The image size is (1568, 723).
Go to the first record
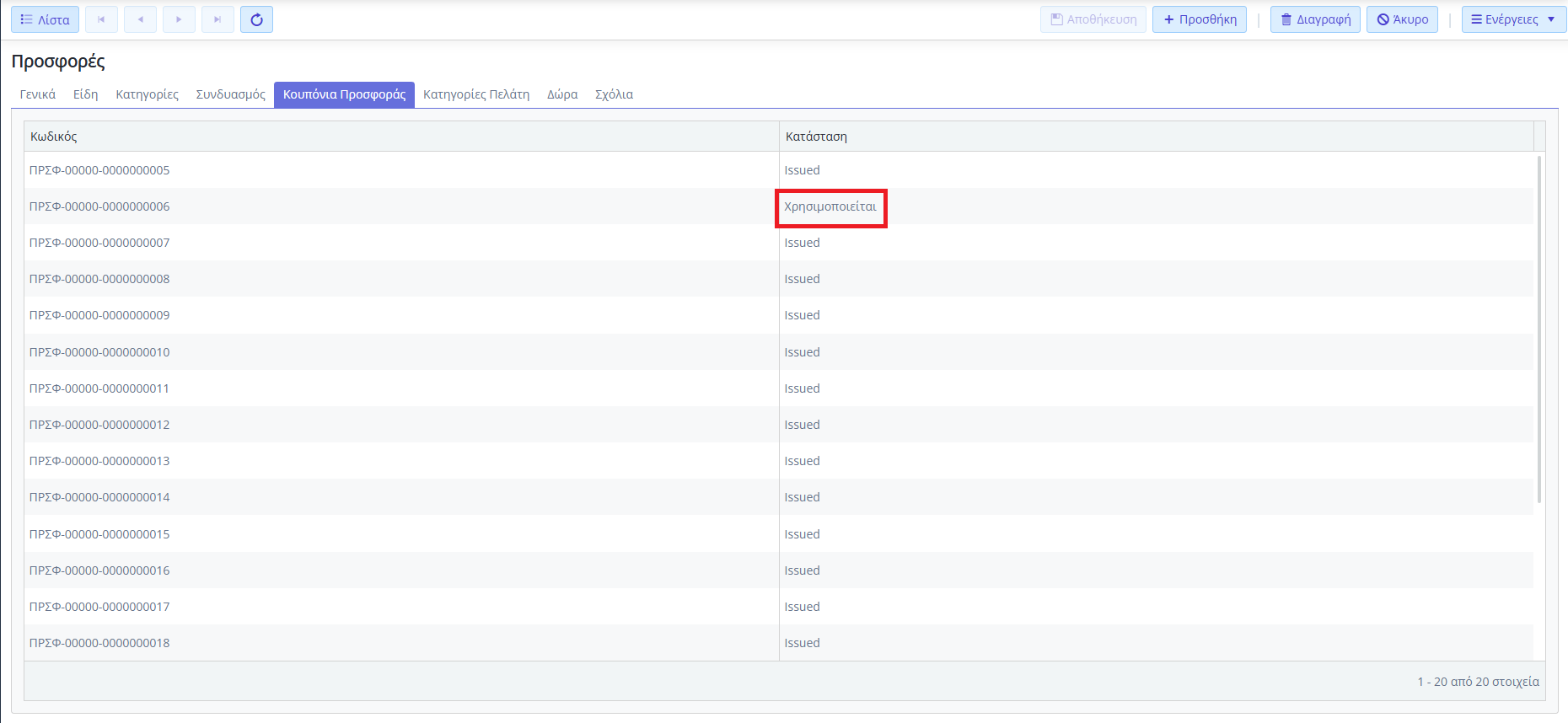tap(101, 19)
